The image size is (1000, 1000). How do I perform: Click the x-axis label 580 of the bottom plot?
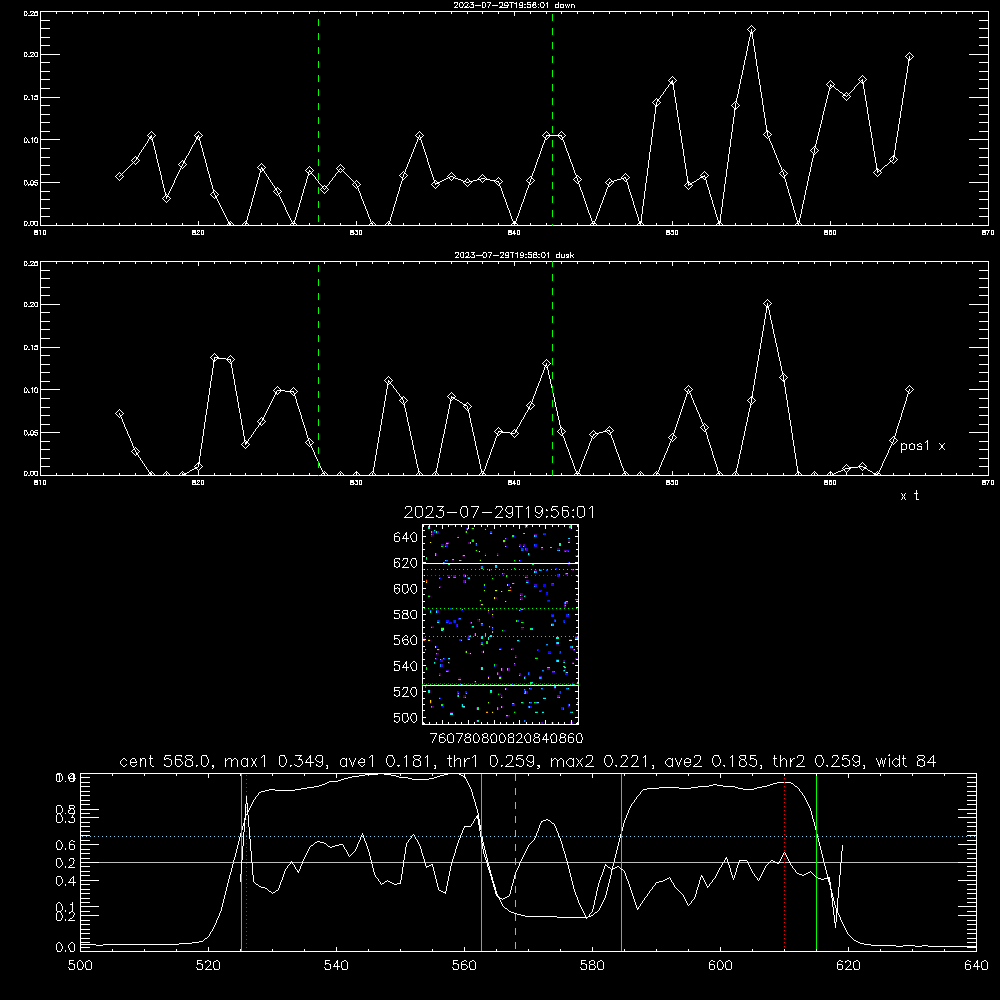[x=592, y=966]
